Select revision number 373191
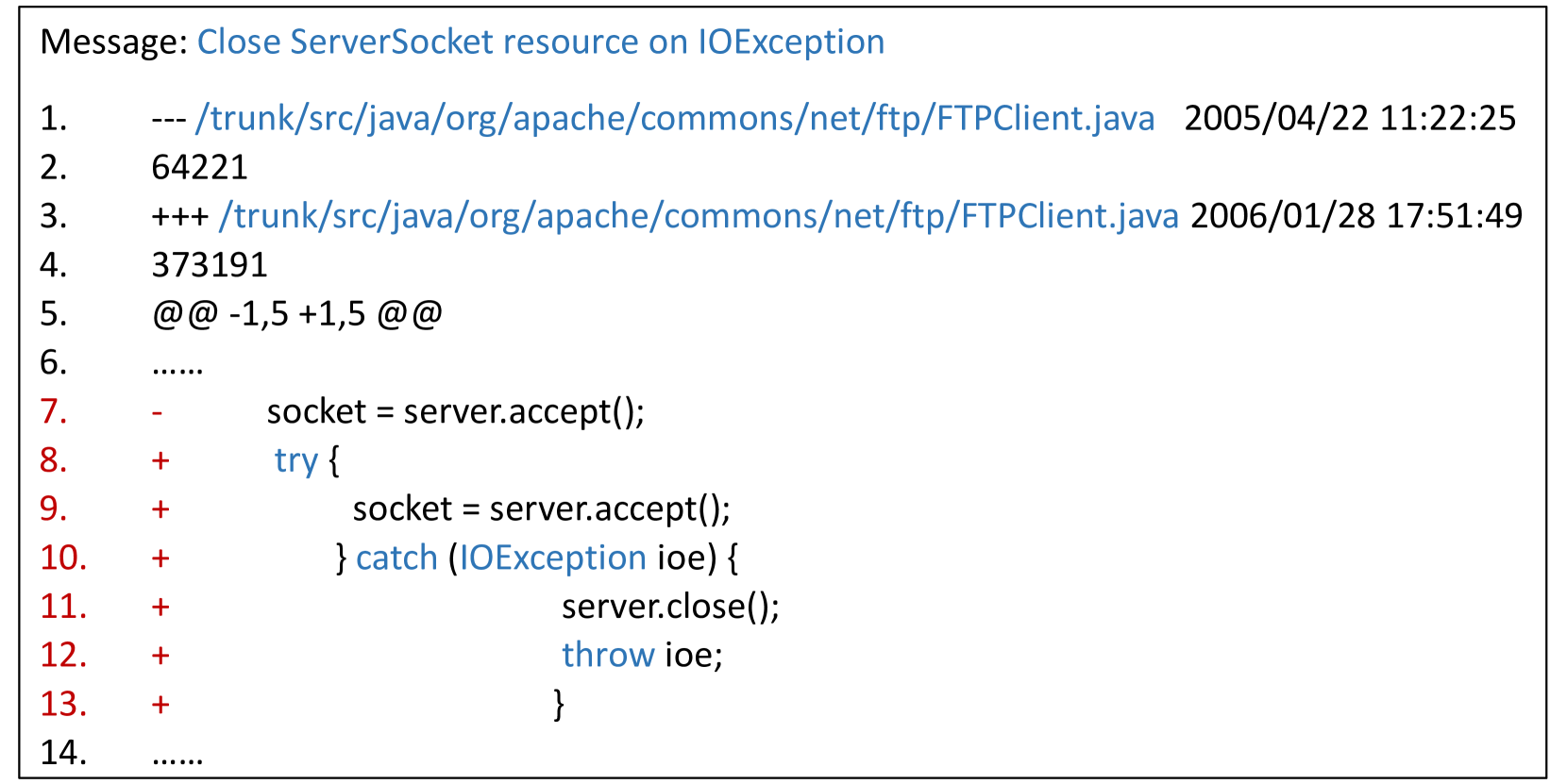 (210, 266)
